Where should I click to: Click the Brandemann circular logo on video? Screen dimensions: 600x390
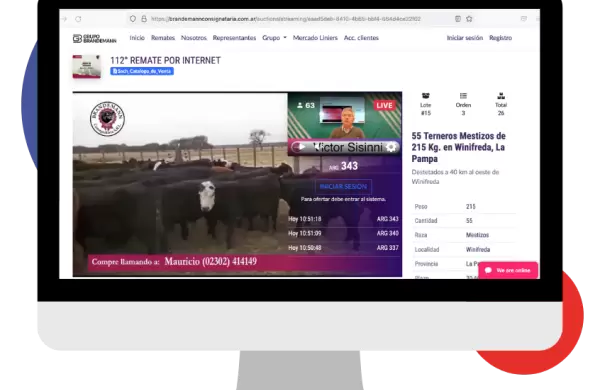pyautogui.click(x=107, y=119)
